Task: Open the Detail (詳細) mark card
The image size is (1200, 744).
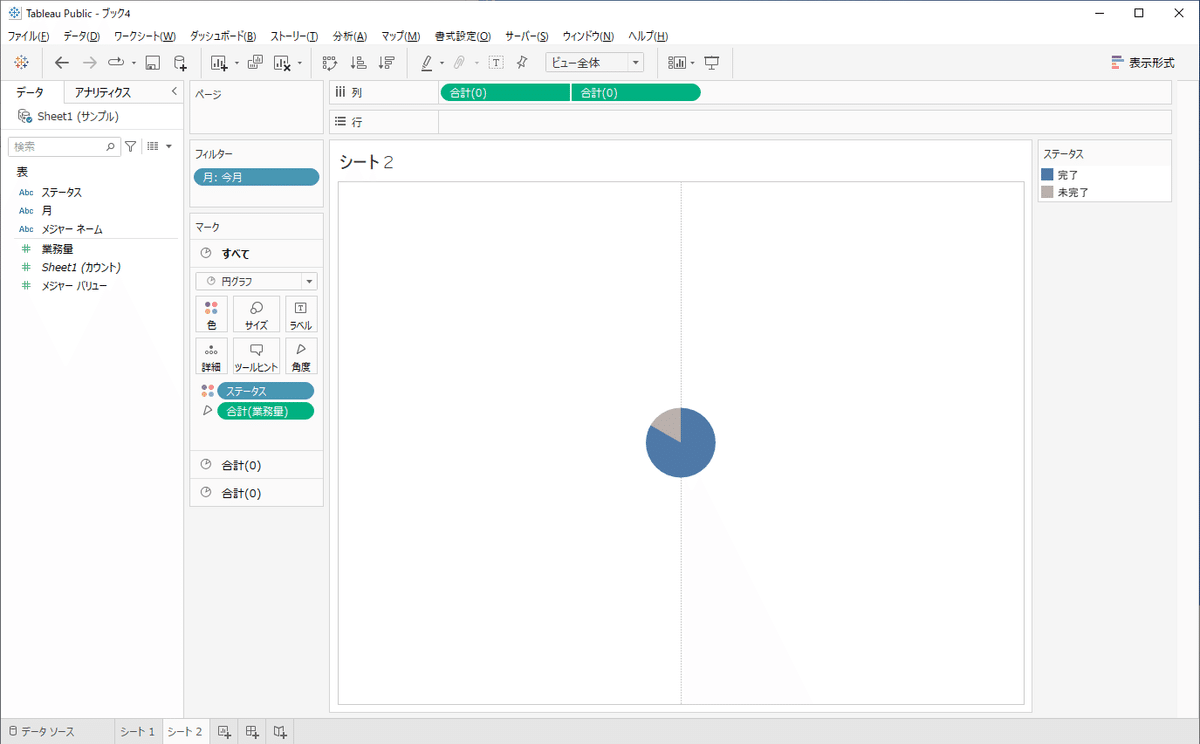Action: [x=211, y=356]
